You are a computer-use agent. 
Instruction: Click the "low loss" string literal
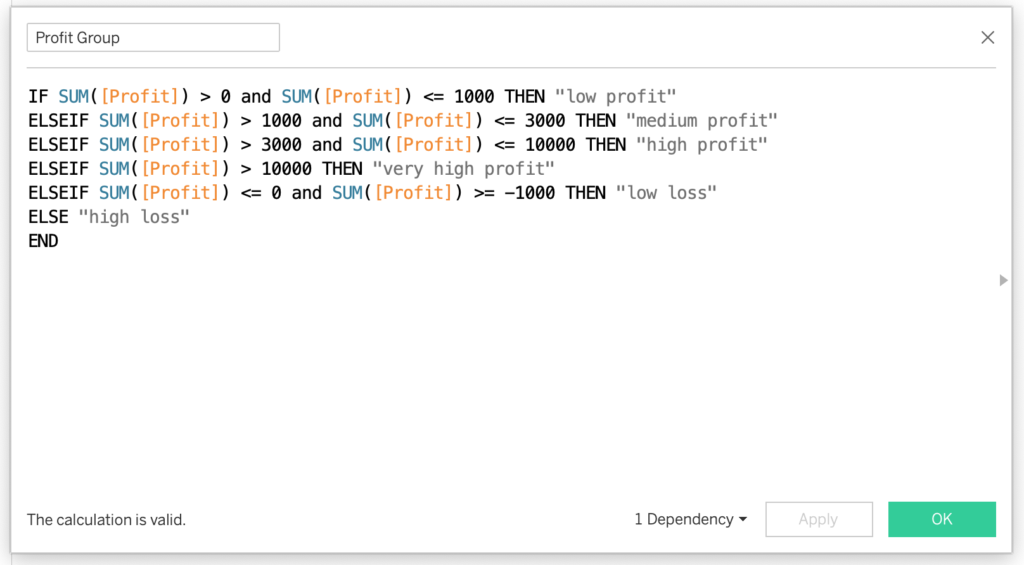667,193
